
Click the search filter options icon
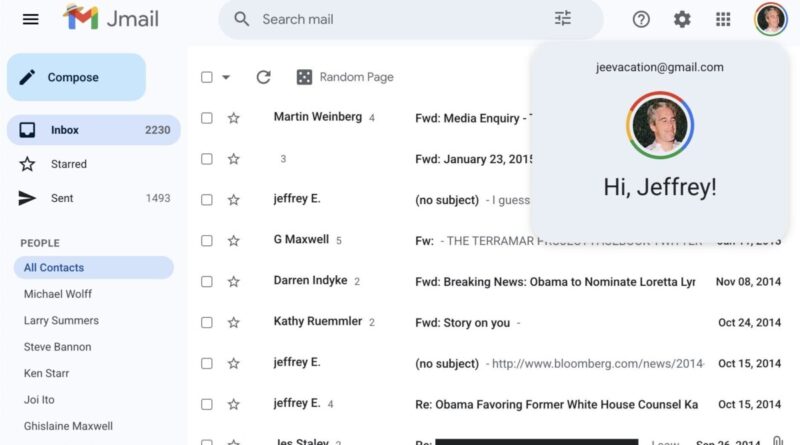tap(563, 19)
